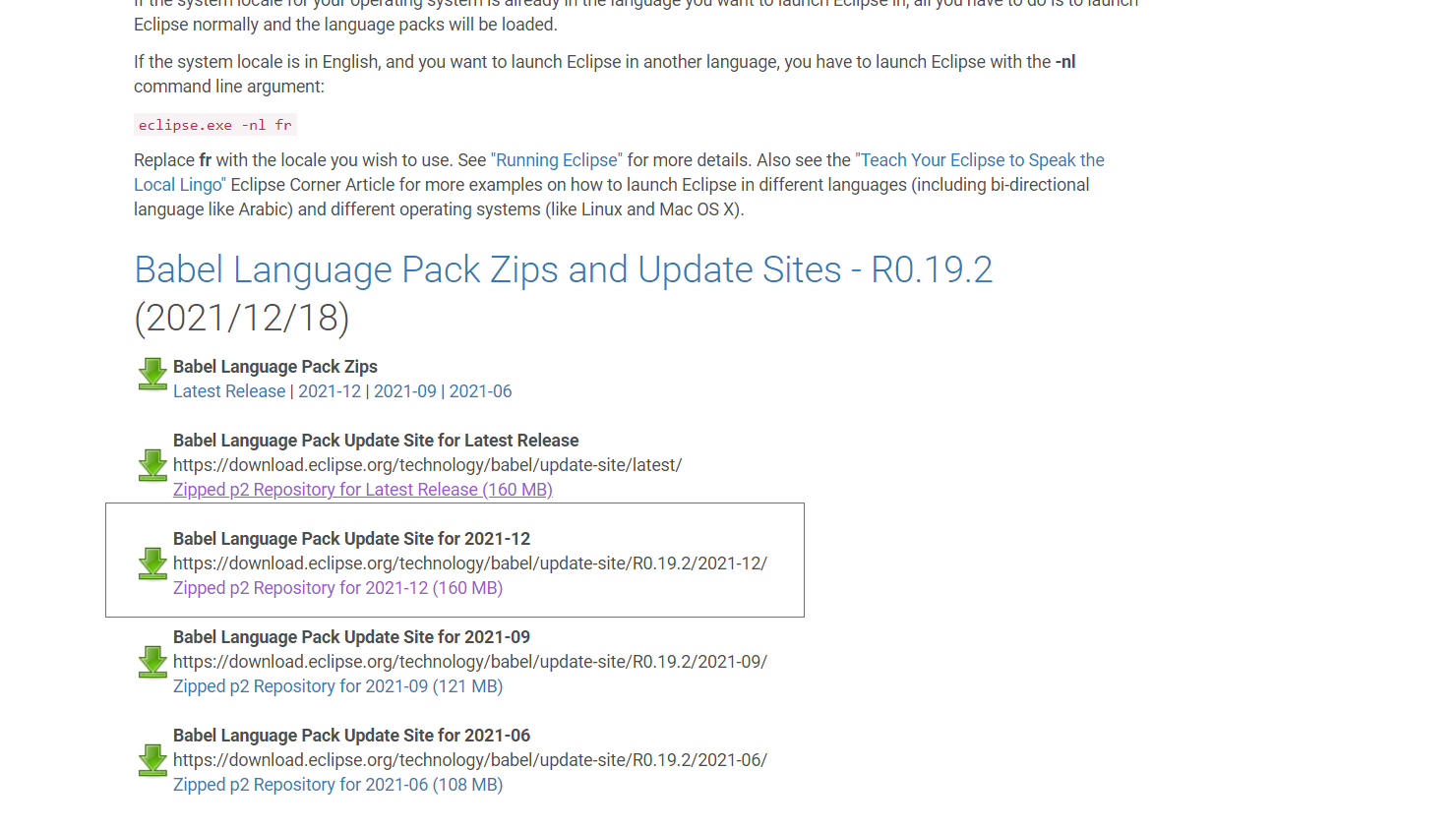Image resolution: width=1456 pixels, height=829 pixels.
Task: Click "Babel Language Pack Update Site for Latest Release" title
Action: (376, 441)
